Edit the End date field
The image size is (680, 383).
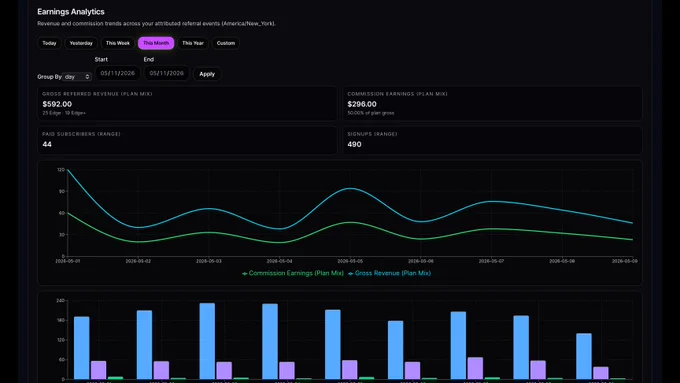[167, 73]
